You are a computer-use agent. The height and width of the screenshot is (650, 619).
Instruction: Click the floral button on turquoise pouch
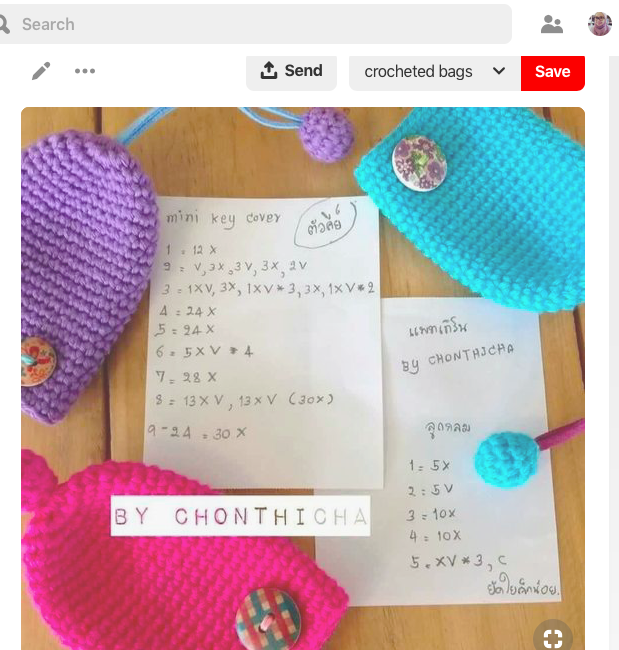point(419,163)
